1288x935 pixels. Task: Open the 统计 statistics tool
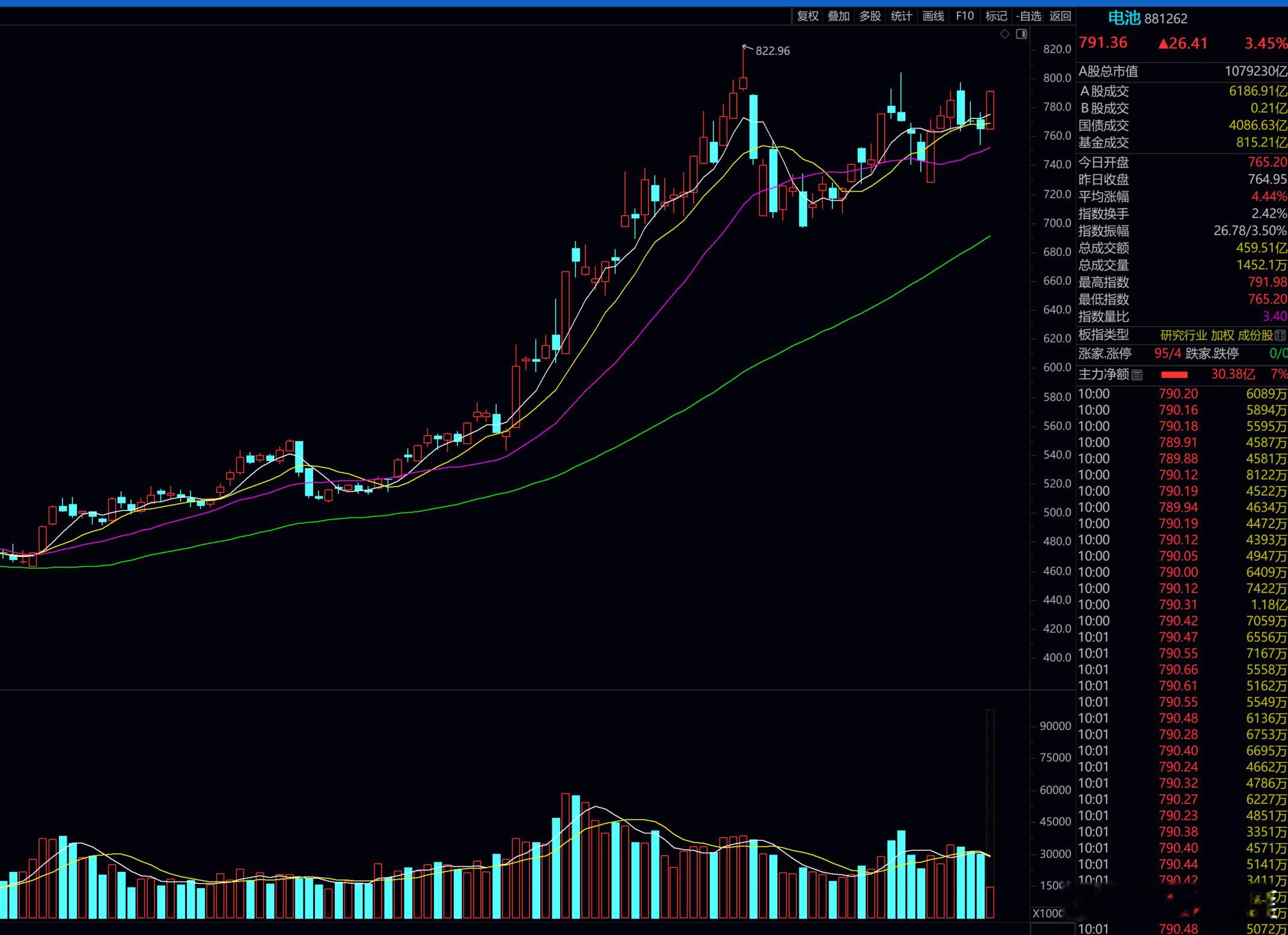(x=901, y=16)
